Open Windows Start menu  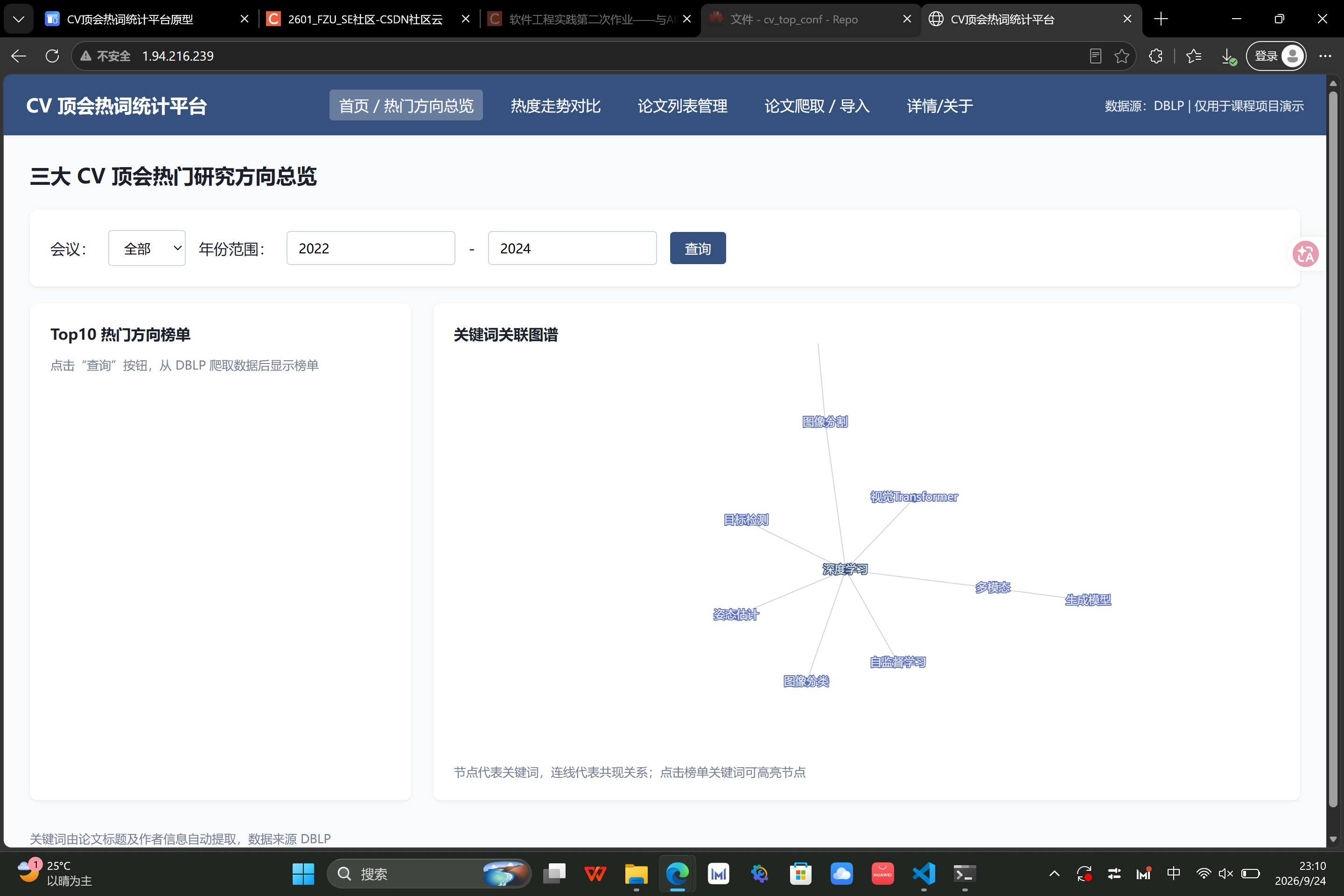[303, 874]
